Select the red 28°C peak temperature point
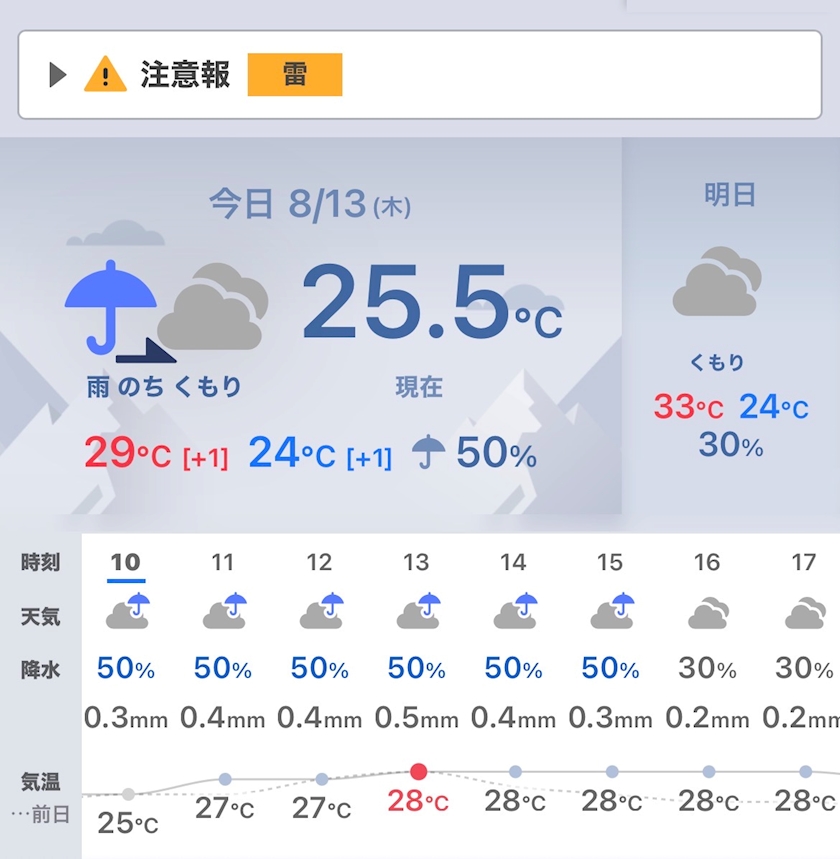 coord(419,772)
